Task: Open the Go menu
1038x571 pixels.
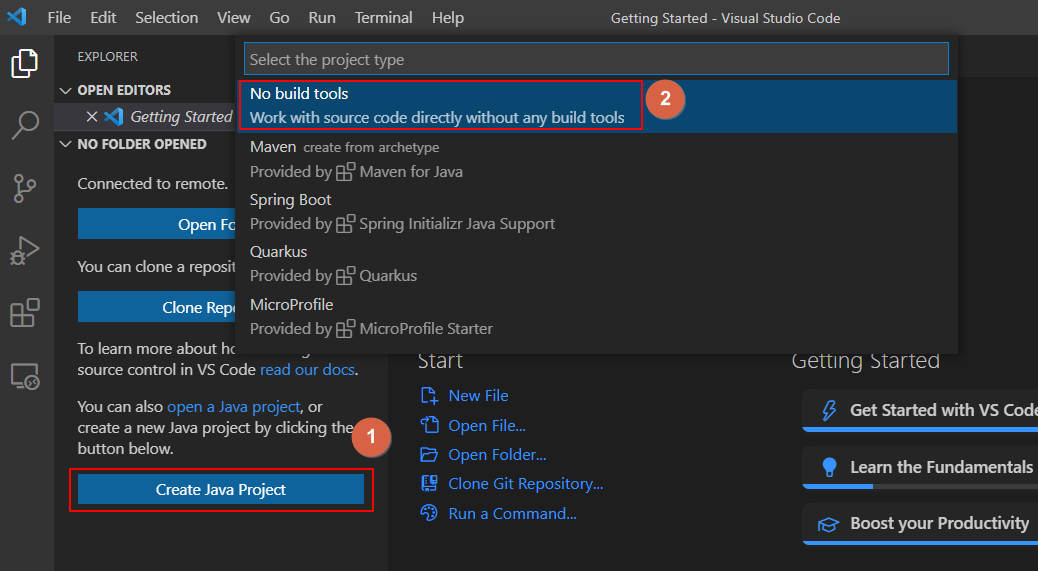Action: pyautogui.click(x=279, y=18)
